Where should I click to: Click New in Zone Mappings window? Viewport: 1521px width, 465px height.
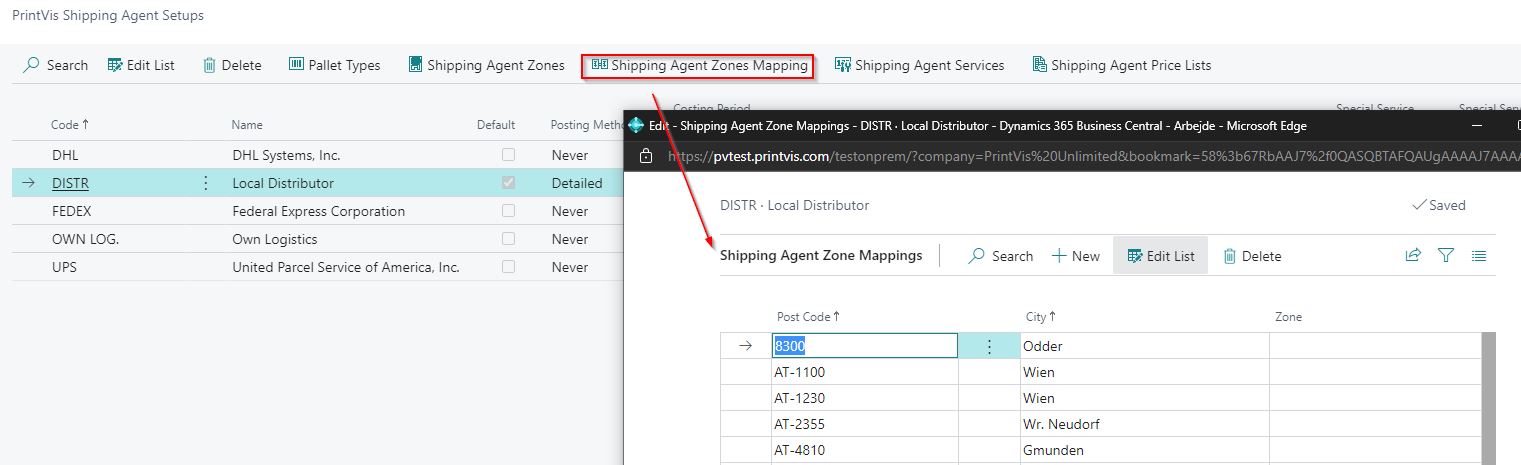[x=1076, y=256]
